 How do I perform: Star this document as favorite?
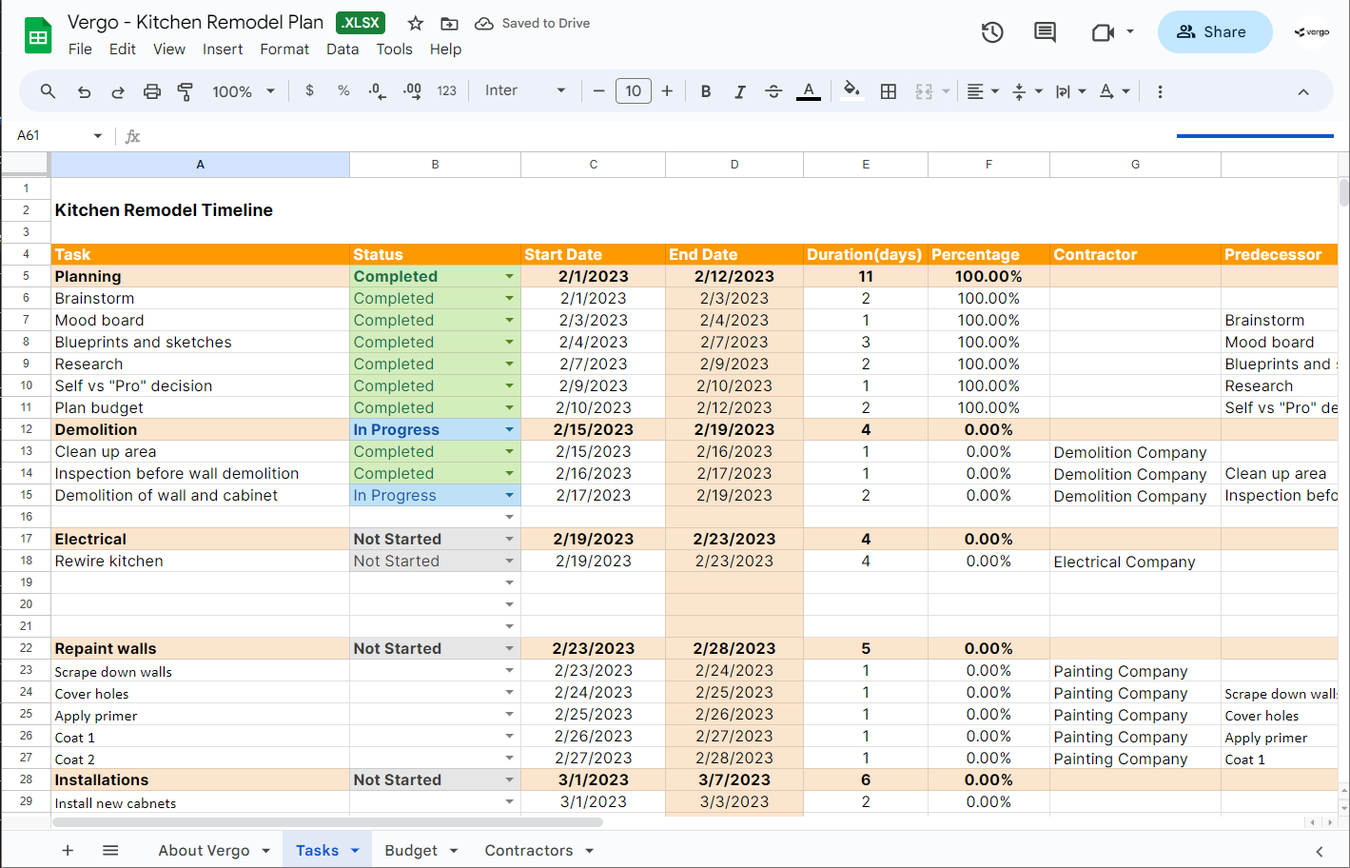[x=416, y=23]
